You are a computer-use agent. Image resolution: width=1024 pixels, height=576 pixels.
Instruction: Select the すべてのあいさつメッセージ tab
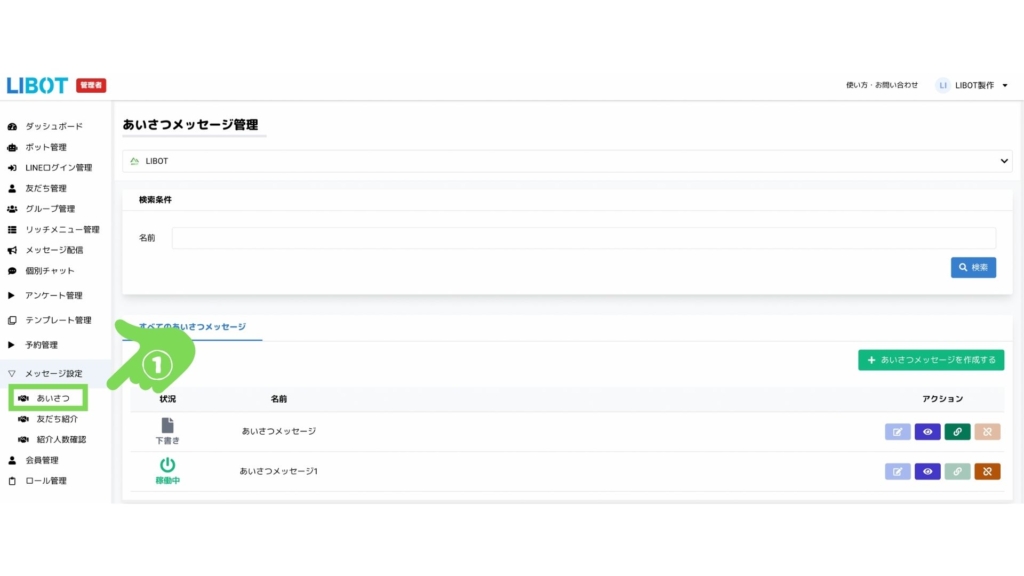click(192, 327)
